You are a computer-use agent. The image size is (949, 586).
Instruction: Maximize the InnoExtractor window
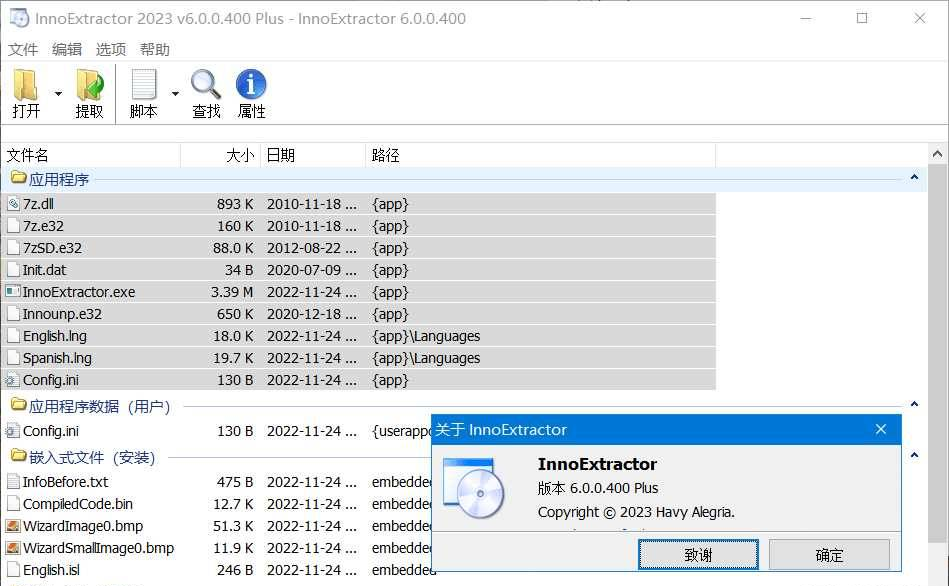tap(862, 18)
